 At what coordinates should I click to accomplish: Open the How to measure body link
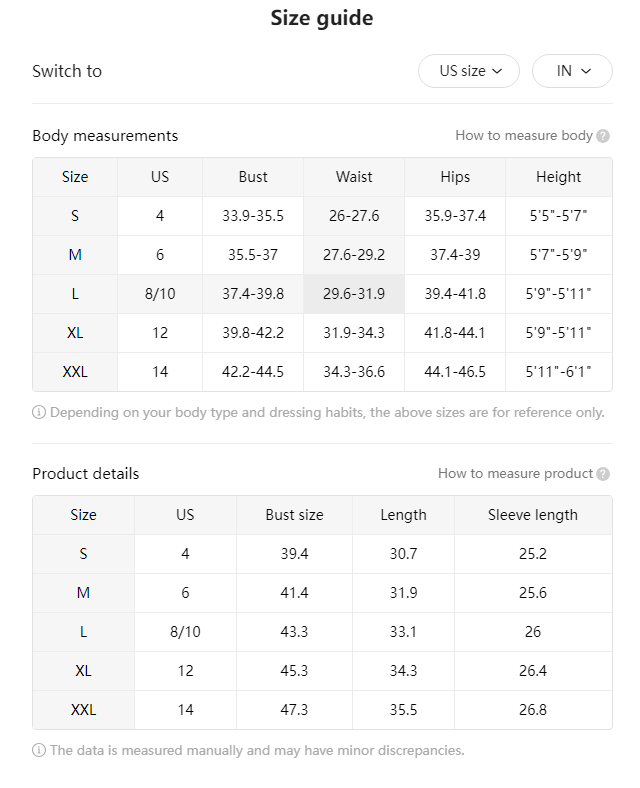(x=524, y=136)
